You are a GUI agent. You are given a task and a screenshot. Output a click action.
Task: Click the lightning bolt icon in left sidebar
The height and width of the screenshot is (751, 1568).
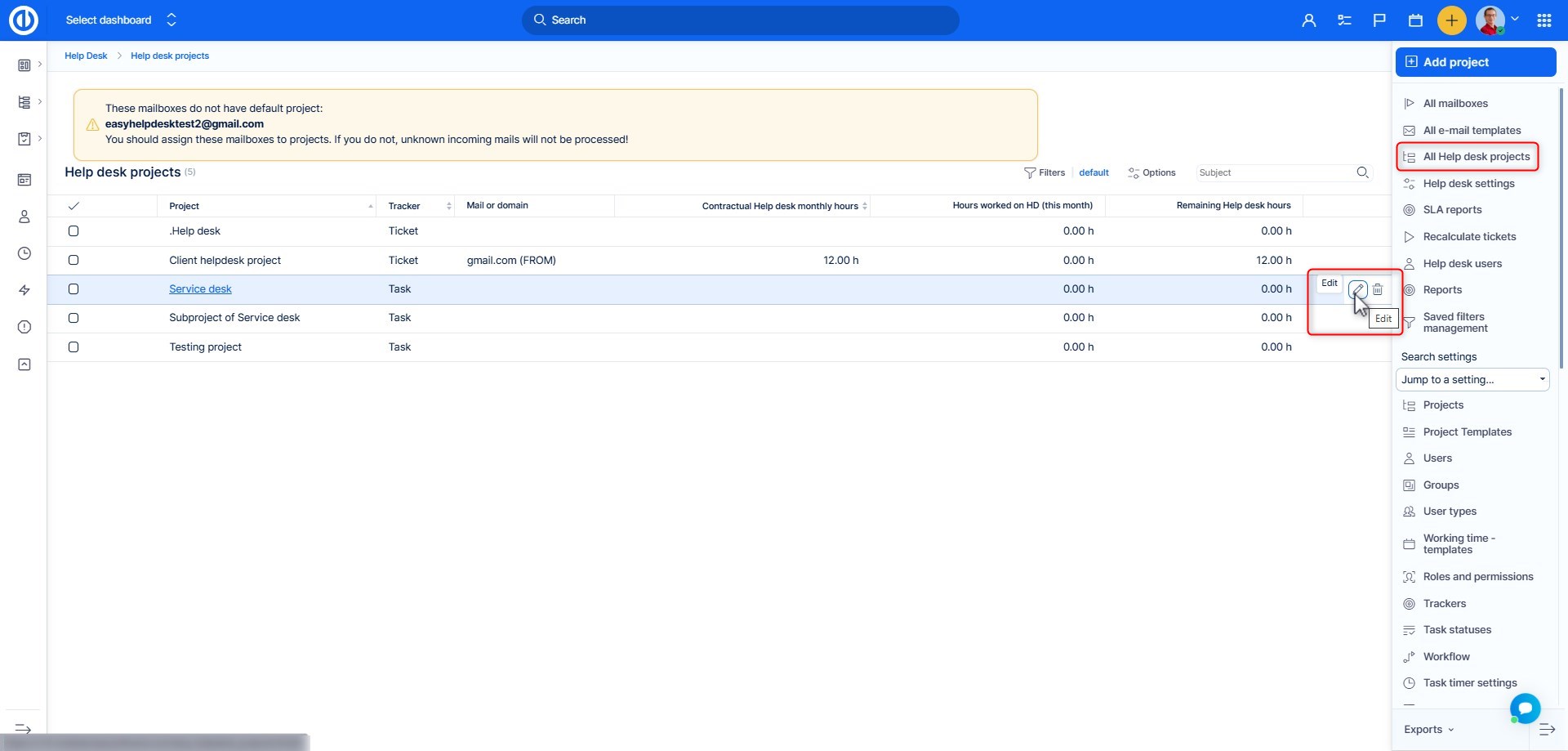tap(24, 290)
